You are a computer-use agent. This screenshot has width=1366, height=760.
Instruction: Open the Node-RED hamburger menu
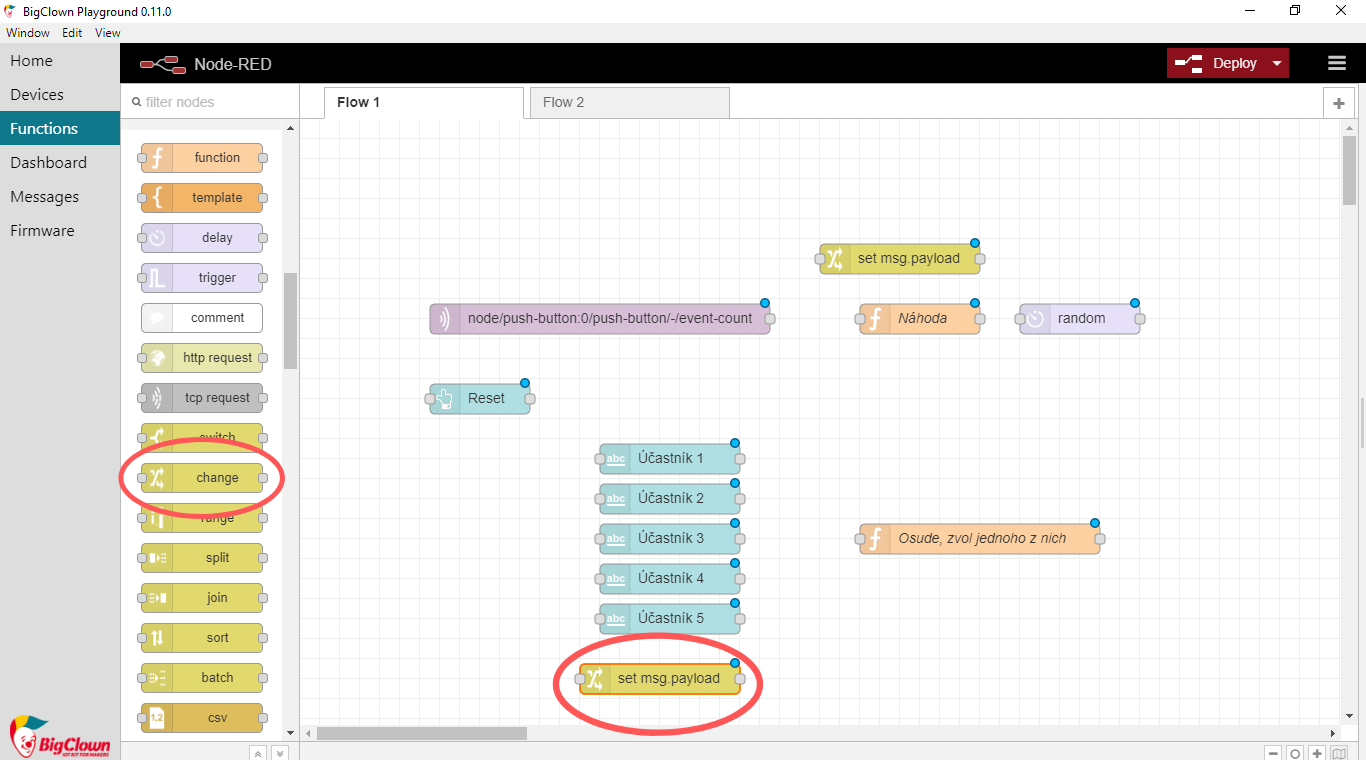[x=1337, y=63]
